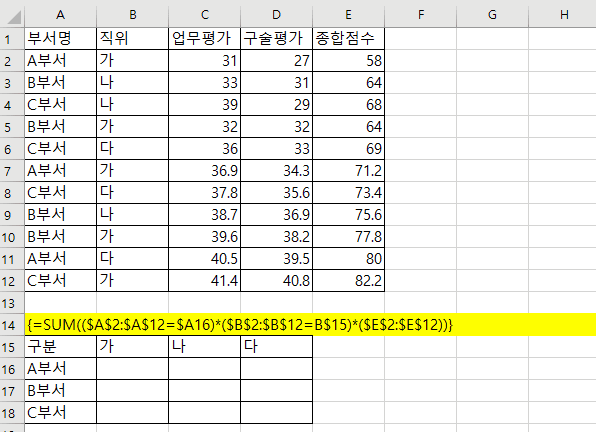596x432 pixels.
Task: Select the cell with value 71.2
Action: (x=348, y=171)
